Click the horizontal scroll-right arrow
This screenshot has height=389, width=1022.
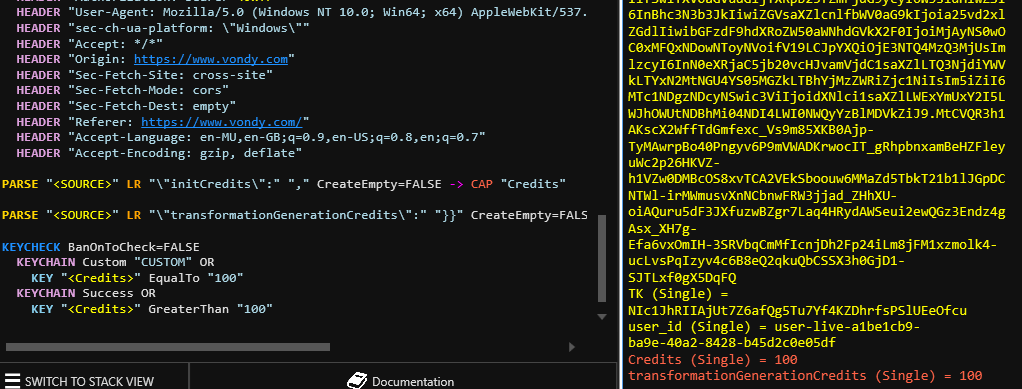coord(572,347)
